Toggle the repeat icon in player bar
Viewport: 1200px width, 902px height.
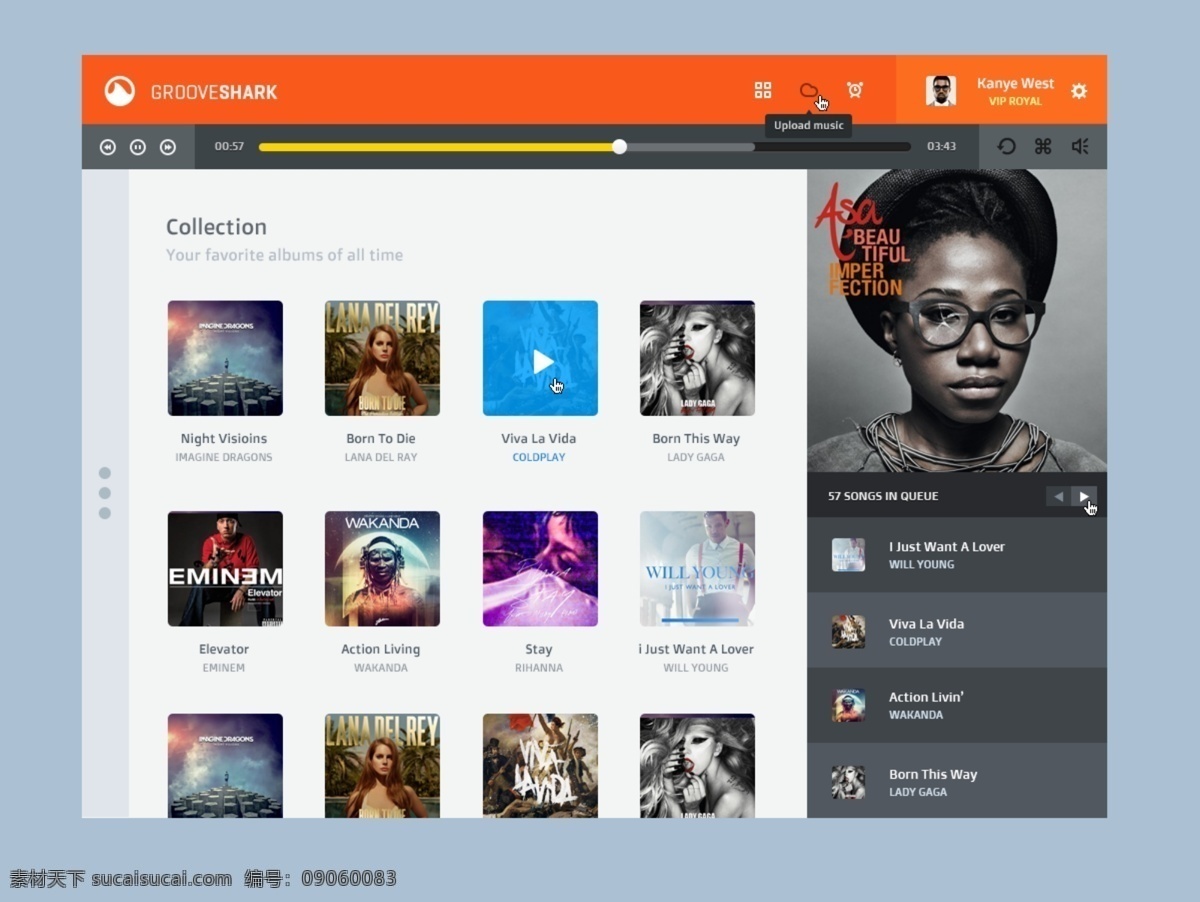click(1007, 146)
